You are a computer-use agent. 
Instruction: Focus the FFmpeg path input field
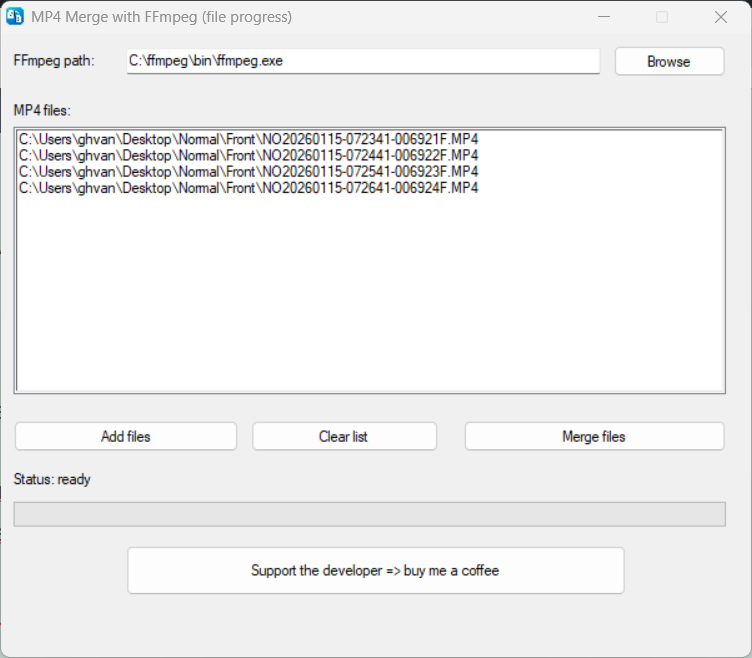(363, 61)
